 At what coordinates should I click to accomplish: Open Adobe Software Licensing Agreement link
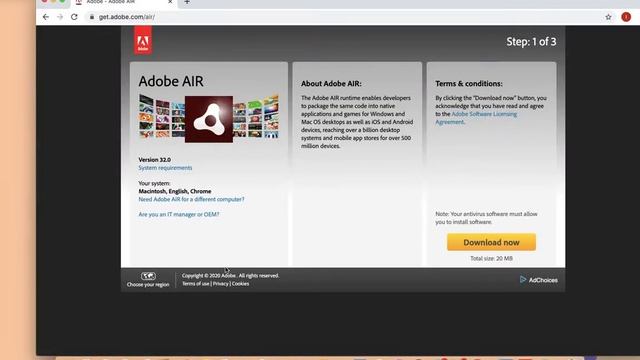pyautogui.click(x=476, y=118)
